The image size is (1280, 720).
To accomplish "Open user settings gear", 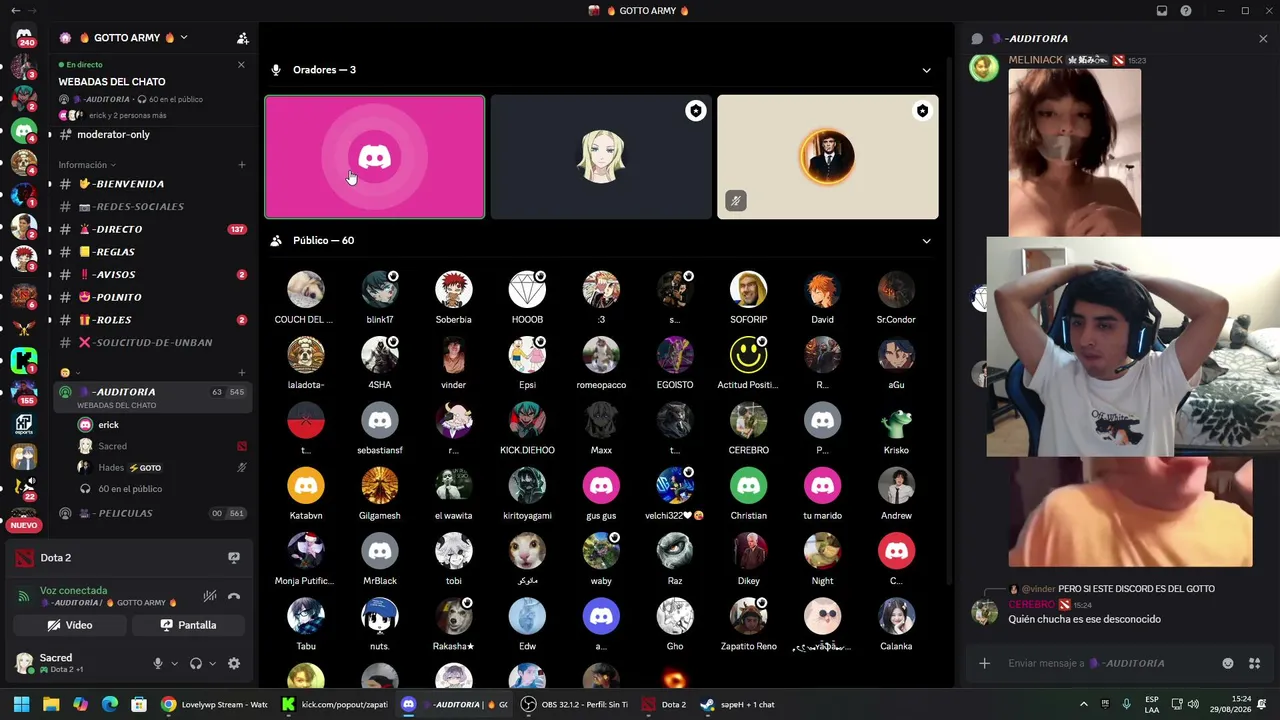I will pos(234,663).
